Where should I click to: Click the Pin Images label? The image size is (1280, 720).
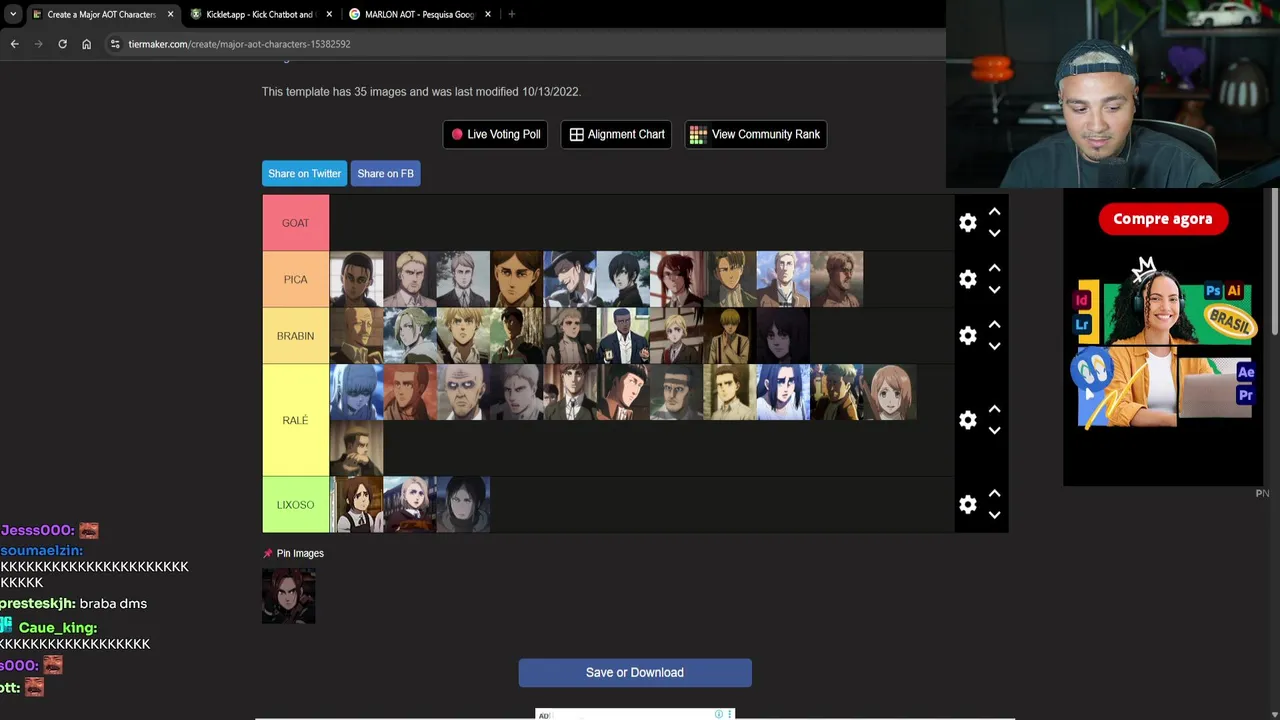(300, 553)
